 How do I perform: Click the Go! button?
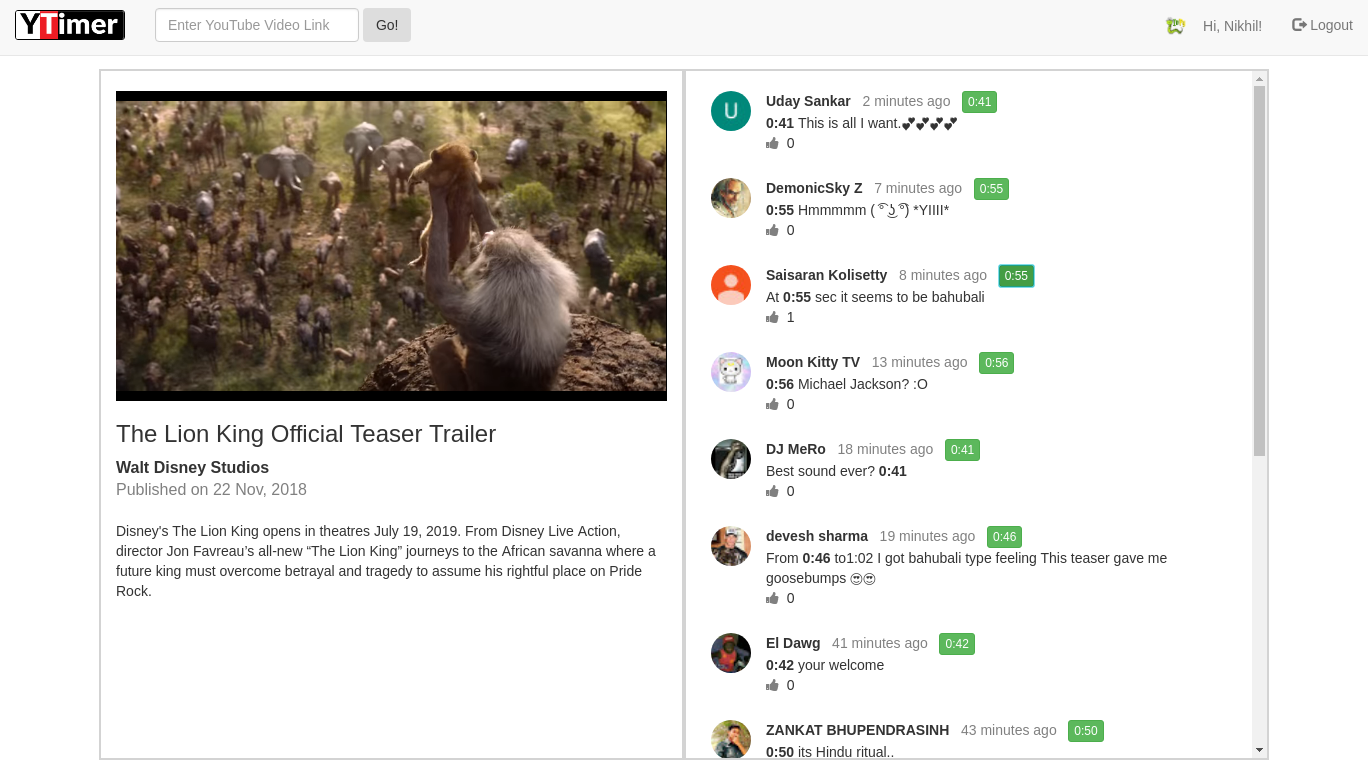(387, 25)
